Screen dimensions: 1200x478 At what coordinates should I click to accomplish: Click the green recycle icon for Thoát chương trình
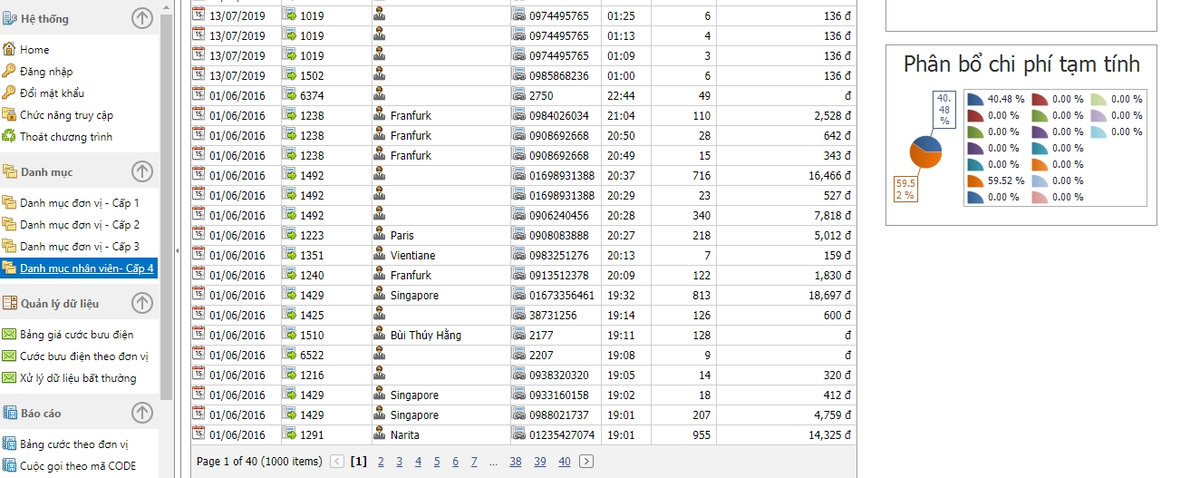point(9,136)
